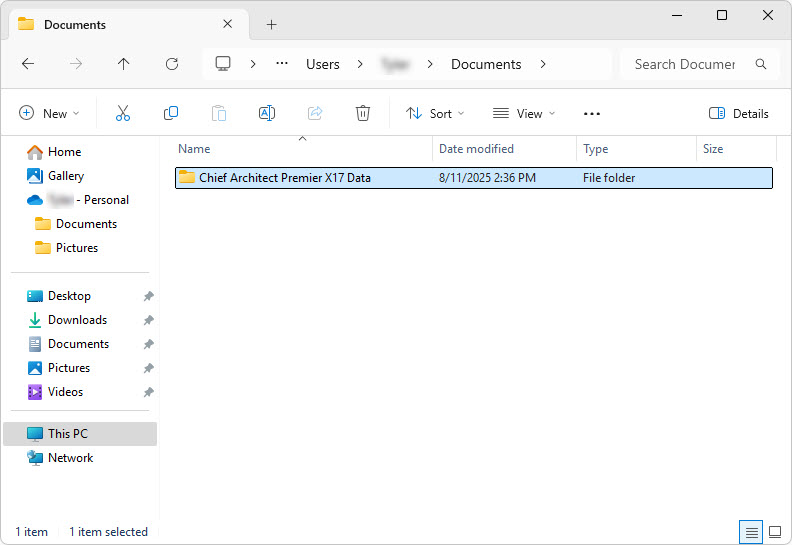Delete the selected folder with the trash icon
Screen dimensions: 792x545
tap(363, 113)
